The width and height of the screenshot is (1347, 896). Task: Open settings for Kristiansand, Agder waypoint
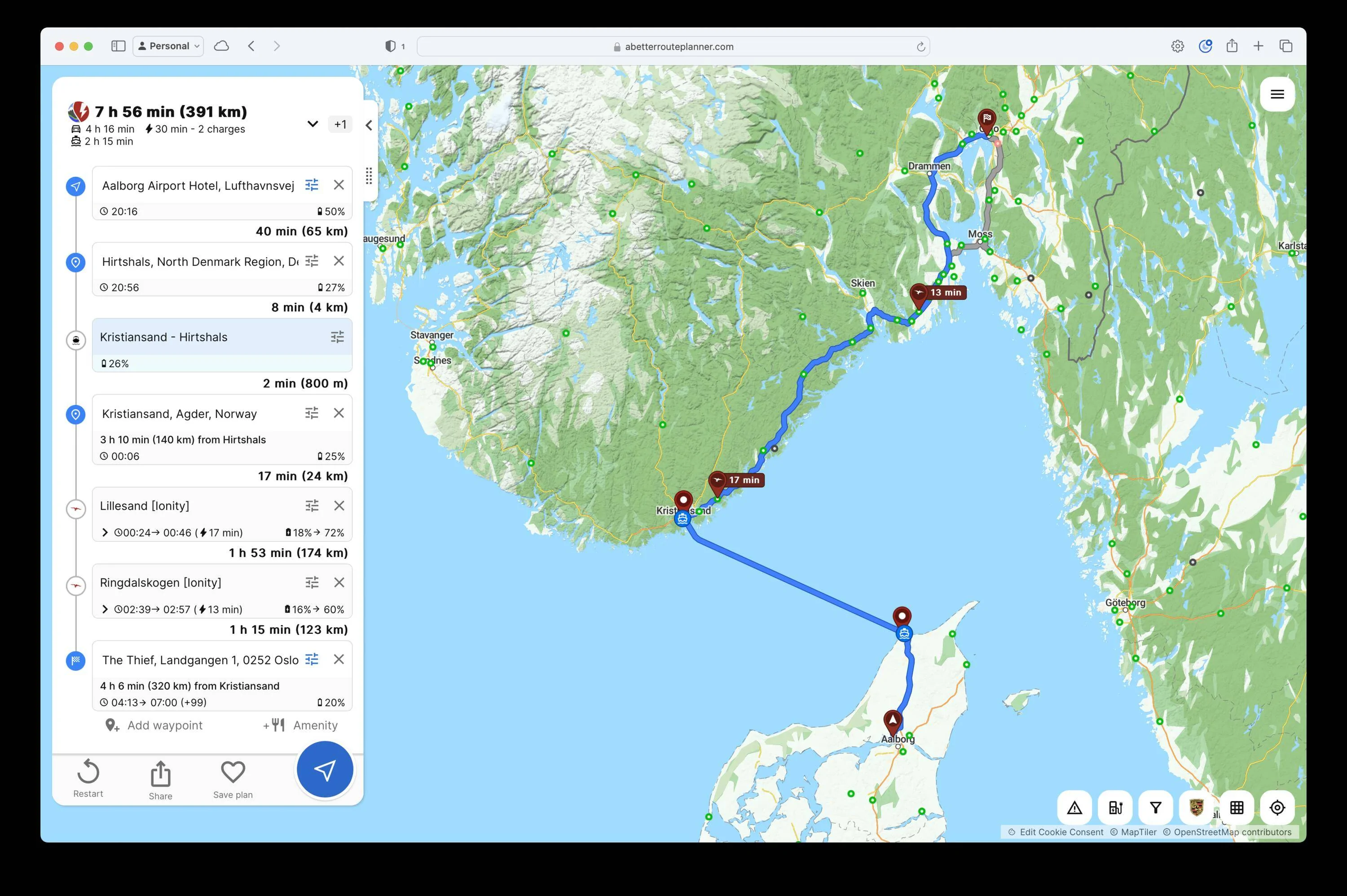pyautogui.click(x=312, y=413)
